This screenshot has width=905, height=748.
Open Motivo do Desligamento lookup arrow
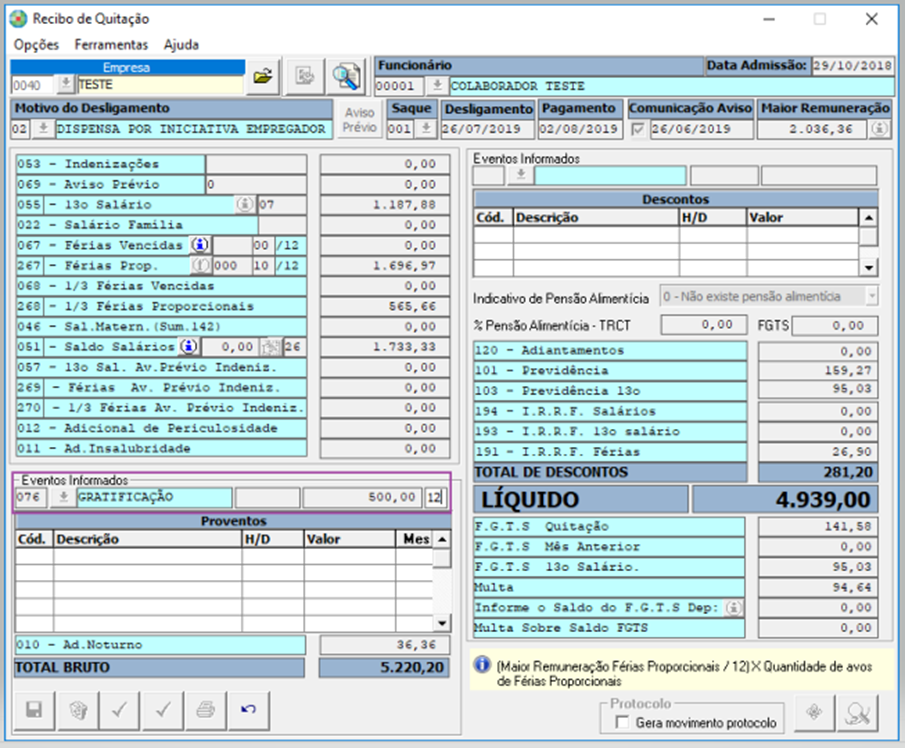(x=43, y=129)
